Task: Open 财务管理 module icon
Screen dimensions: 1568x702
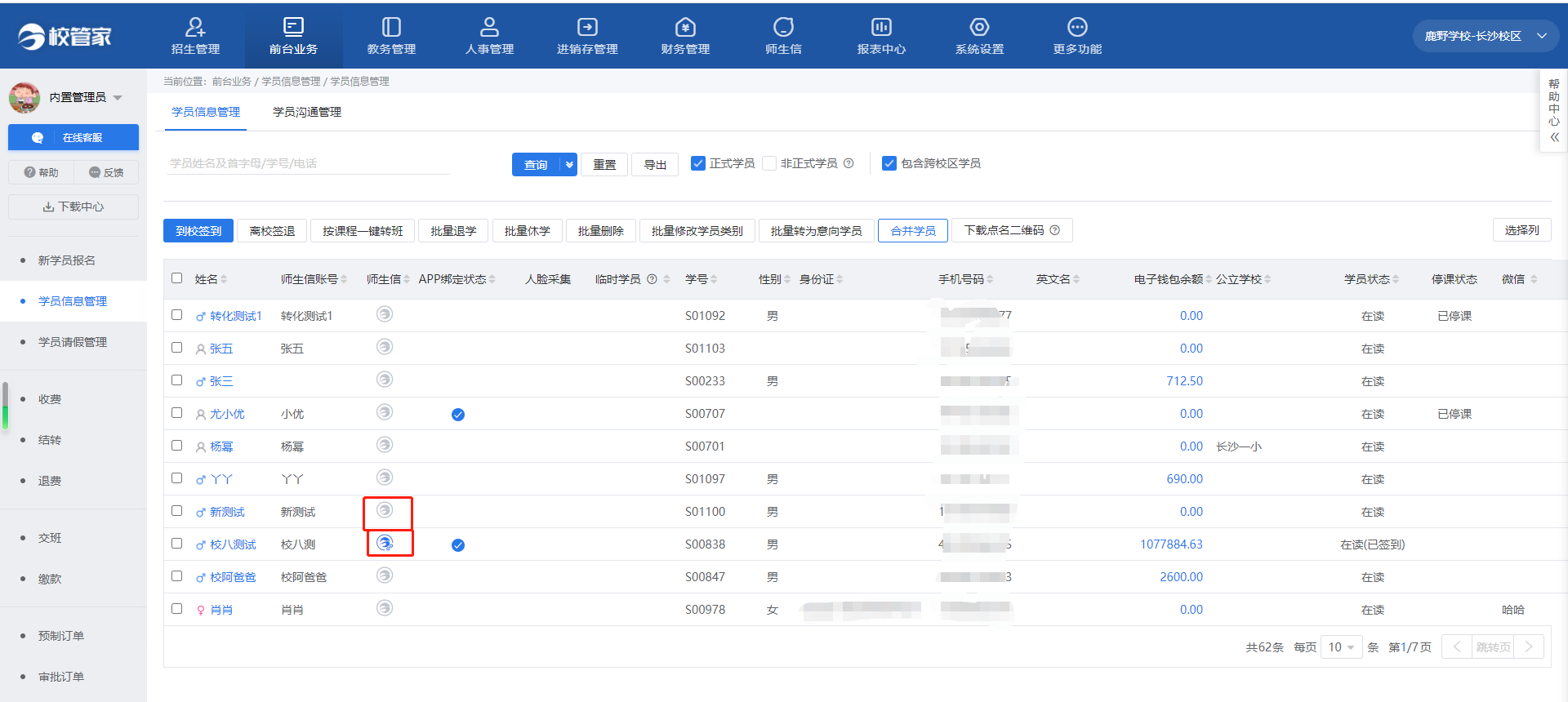Action: [685, 28]
